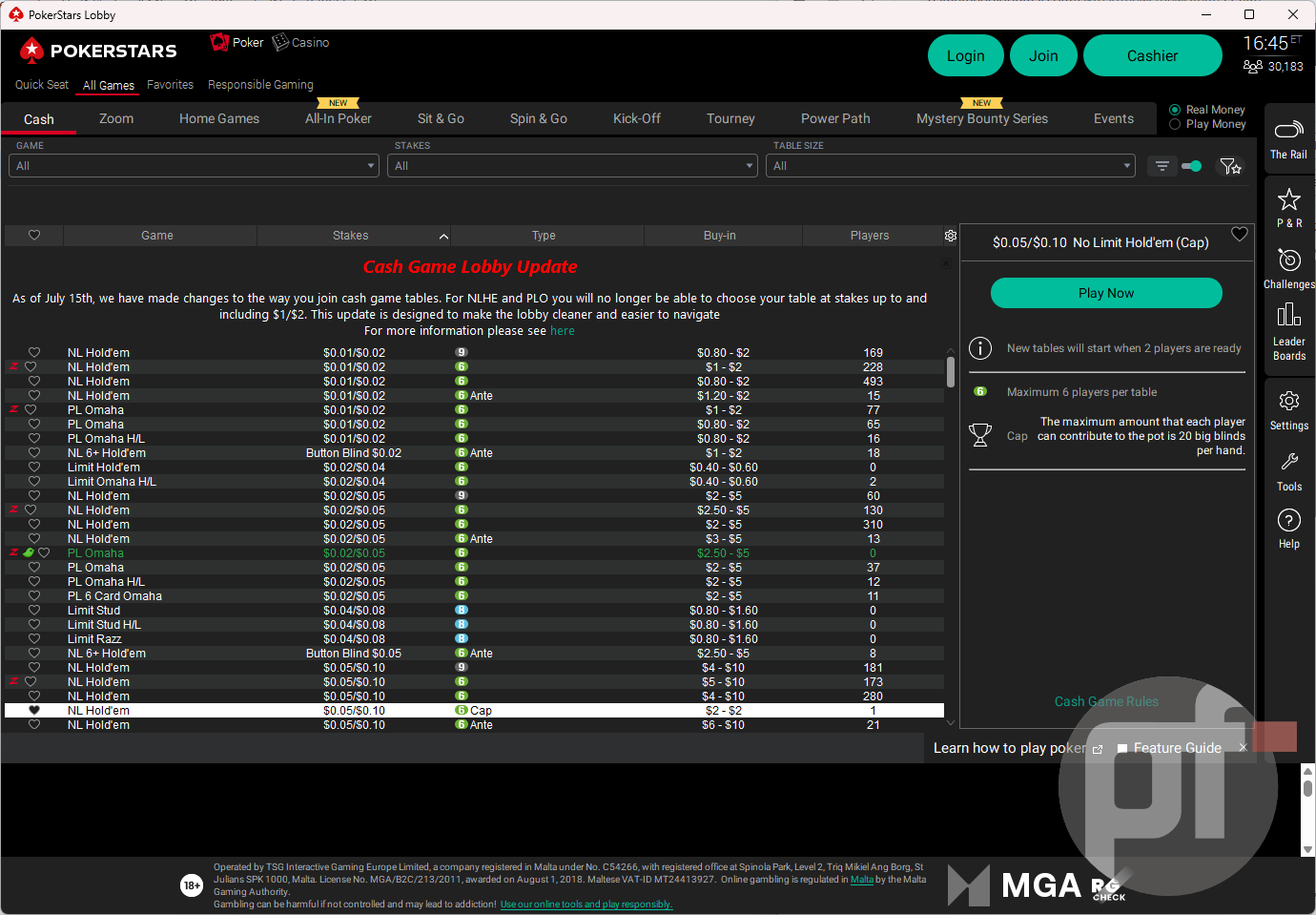Image resolution: width=1316 pixels, height=915 pixels.
Task: Click the PokerStars logo
Action: (98, 51)
